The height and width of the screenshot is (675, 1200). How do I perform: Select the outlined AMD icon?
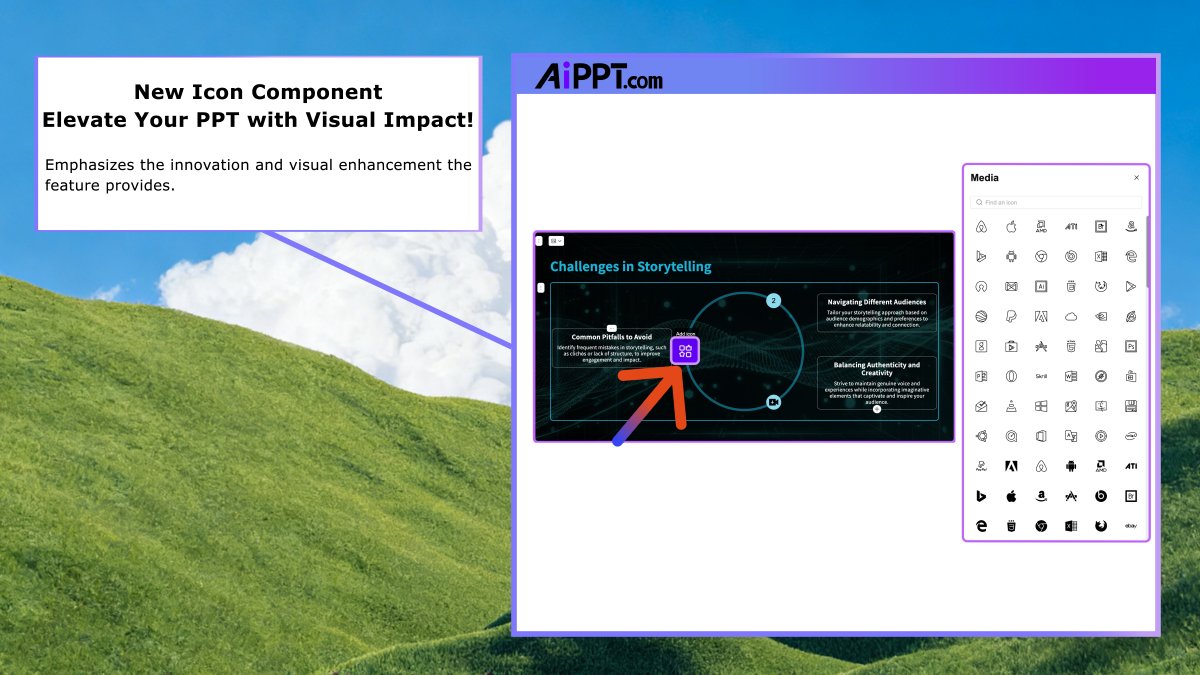point(1041,227)
